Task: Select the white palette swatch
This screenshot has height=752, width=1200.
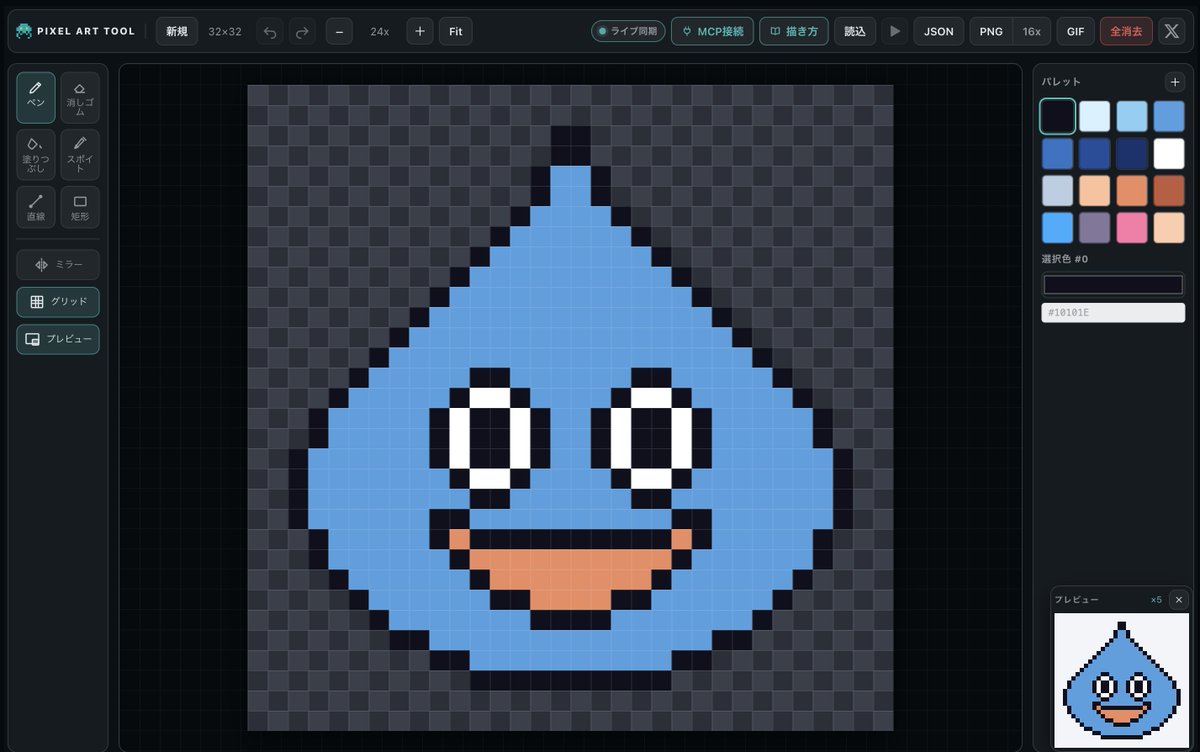Action: 1169,153
